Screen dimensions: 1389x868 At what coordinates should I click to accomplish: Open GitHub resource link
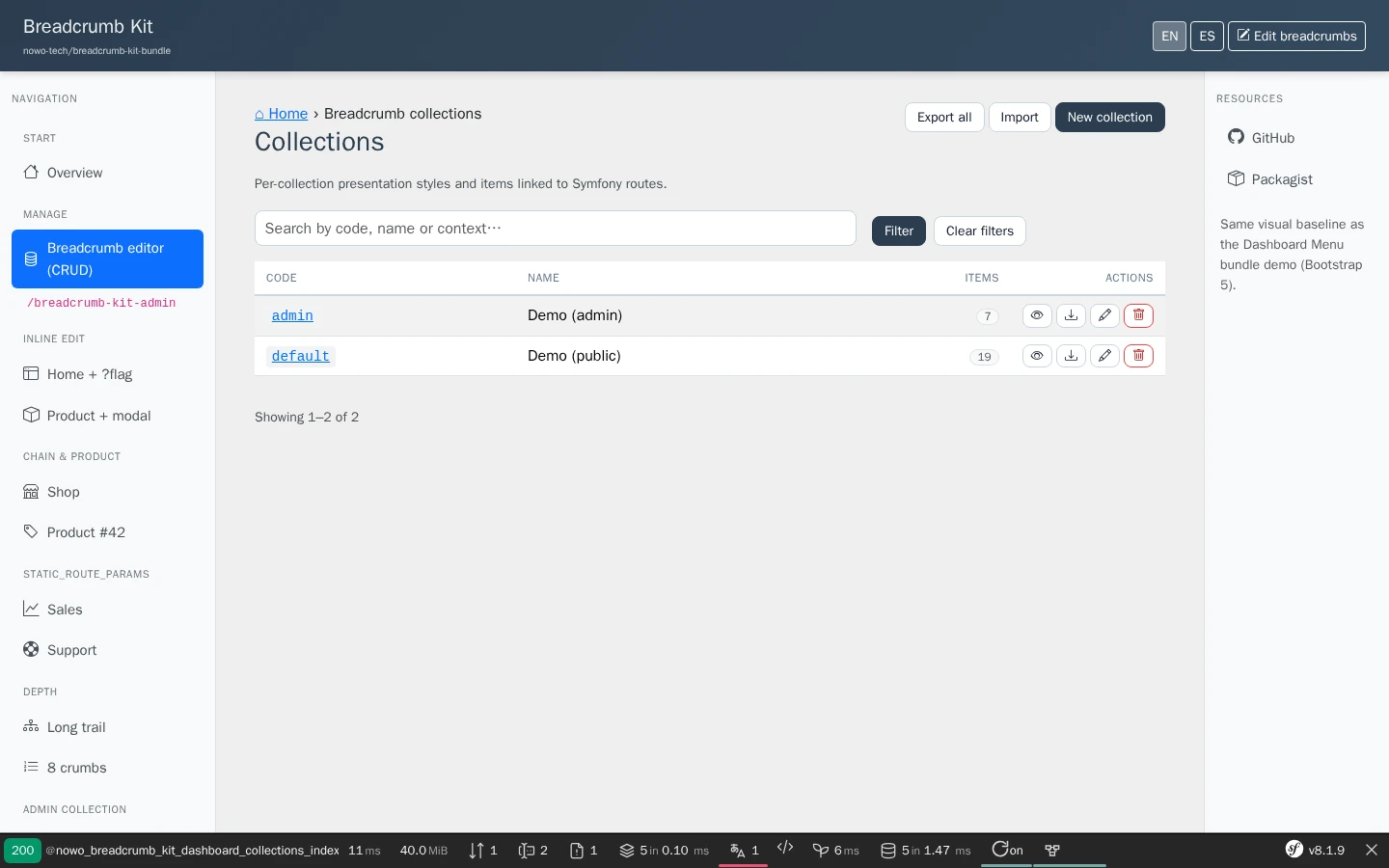point(1262,138)
